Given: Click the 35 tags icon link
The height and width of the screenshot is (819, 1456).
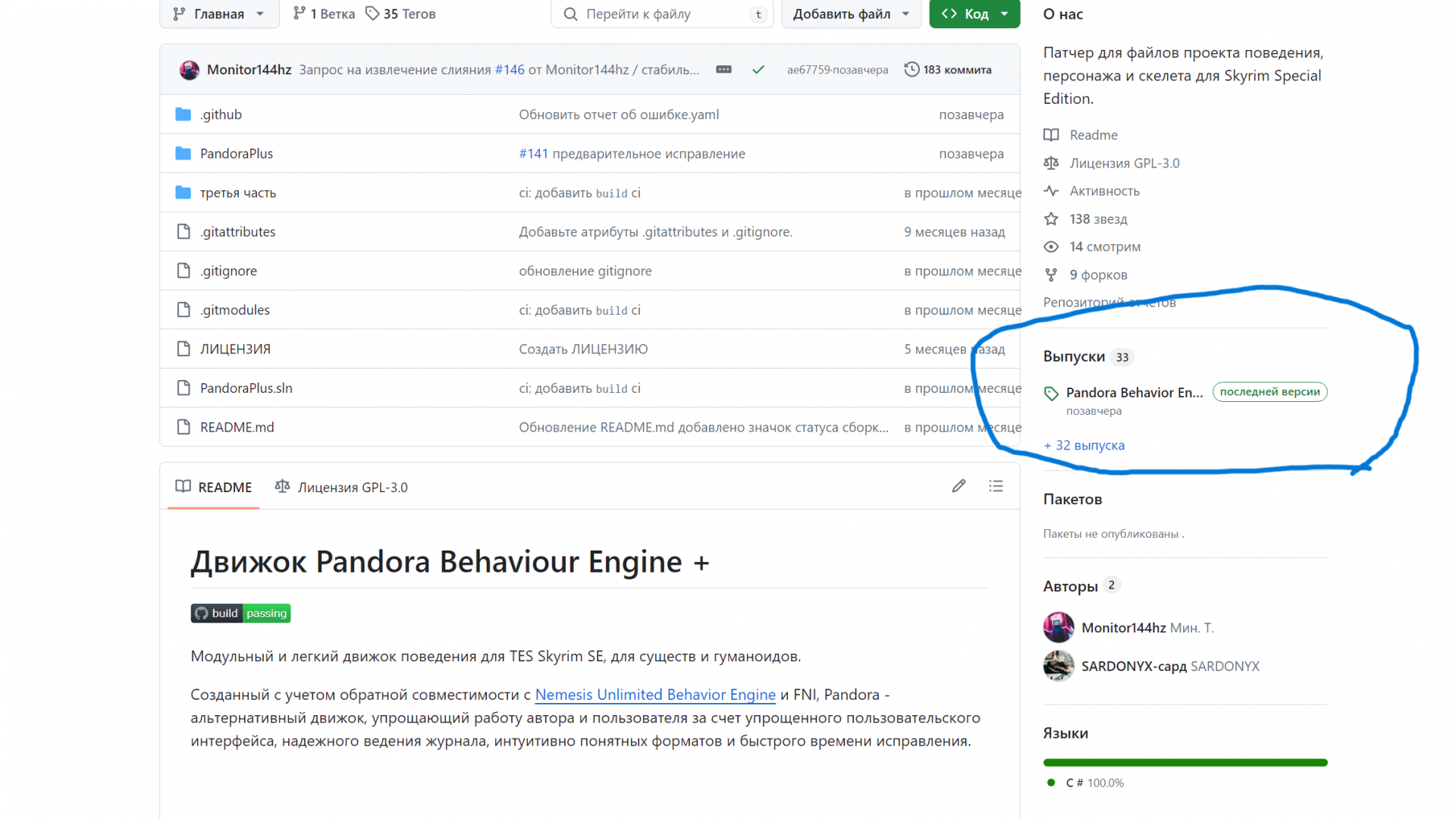Looking at the screenshot, I should 400,14.
